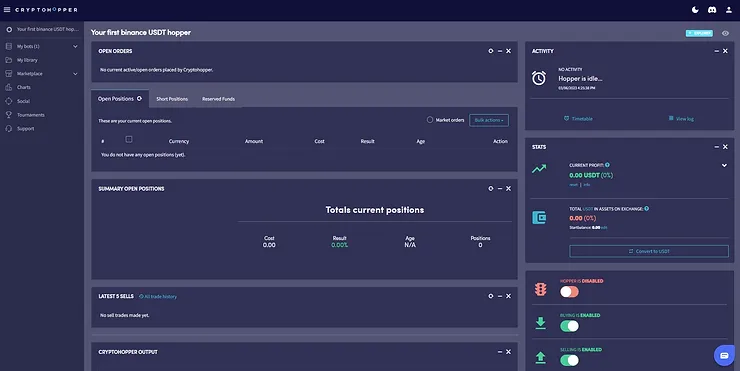Open Tournaments in the sidebar
Screen dimensions: 740x371
[31, 115]
